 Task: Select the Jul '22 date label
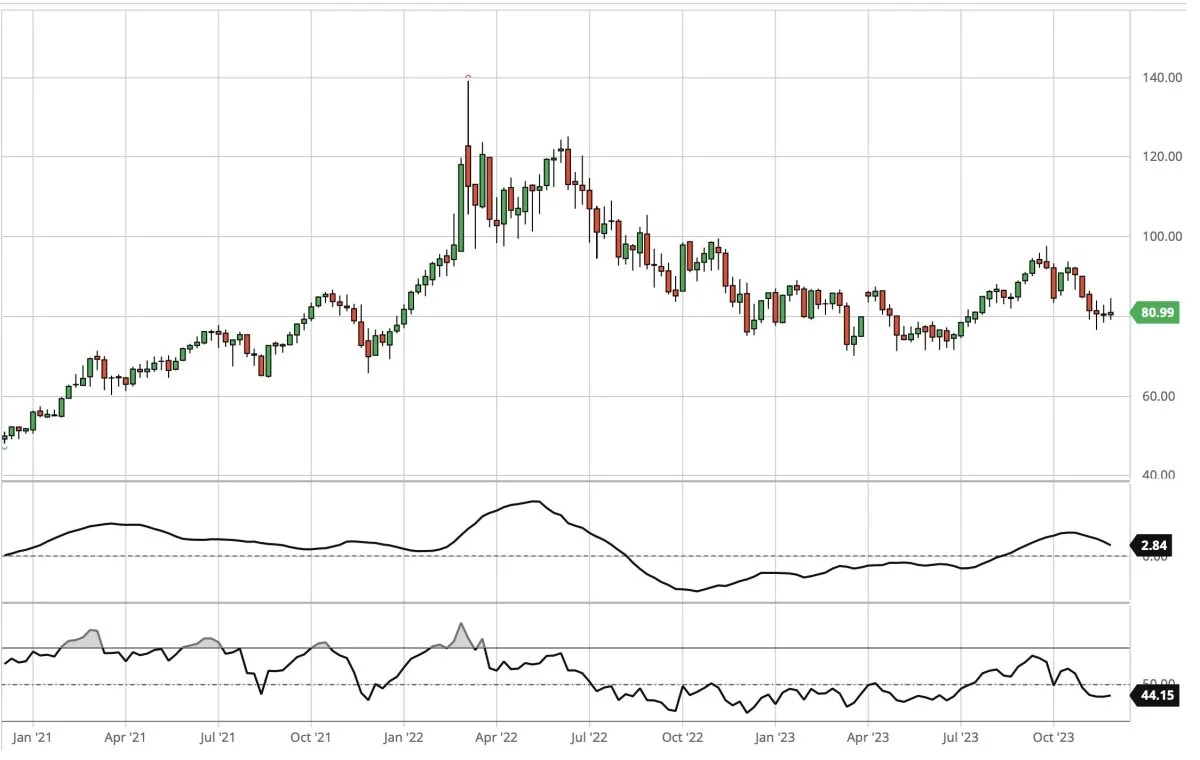588,738
